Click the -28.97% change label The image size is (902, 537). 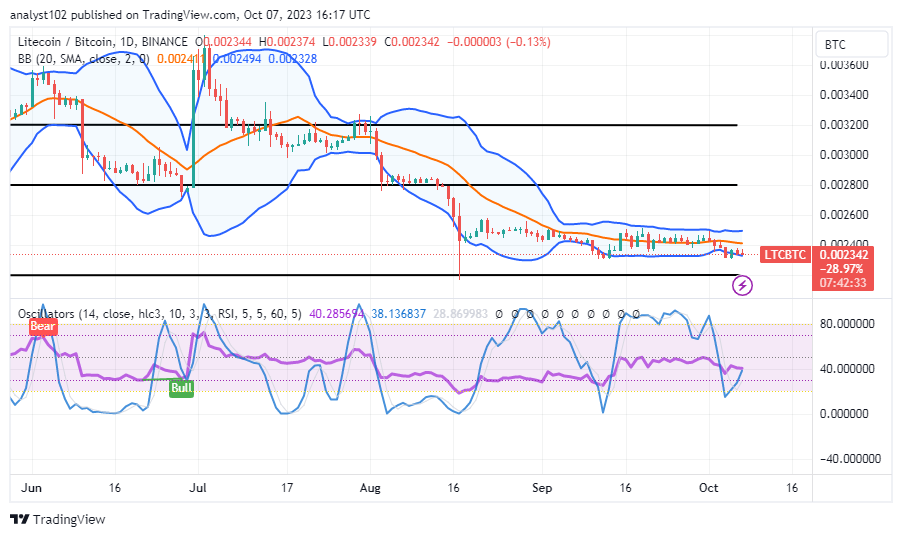point(843,269)
